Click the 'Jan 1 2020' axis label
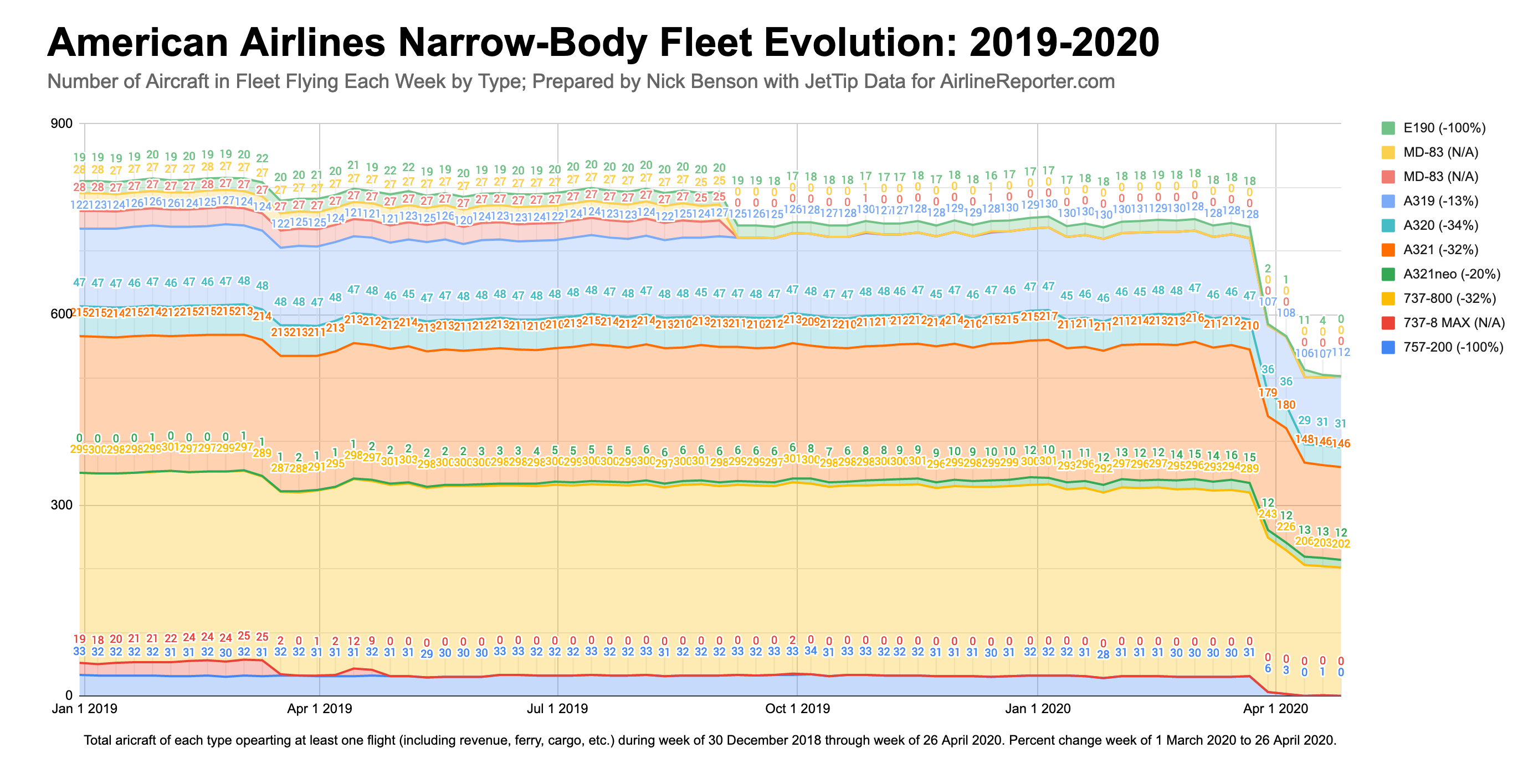This screenshot has height=784, width=1528. coord(1038,708)
